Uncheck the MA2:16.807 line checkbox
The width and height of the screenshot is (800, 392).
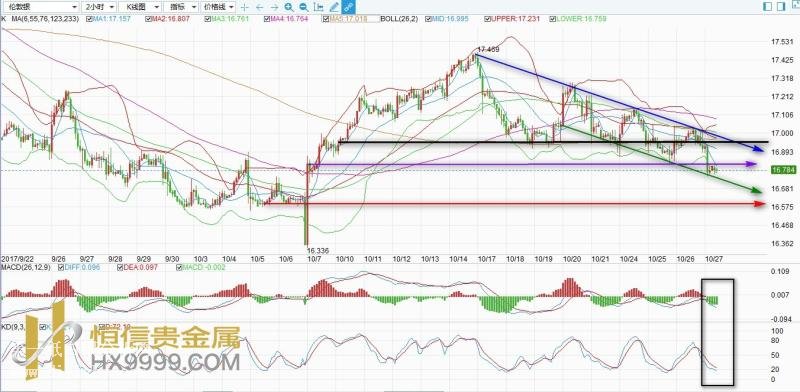148,19
